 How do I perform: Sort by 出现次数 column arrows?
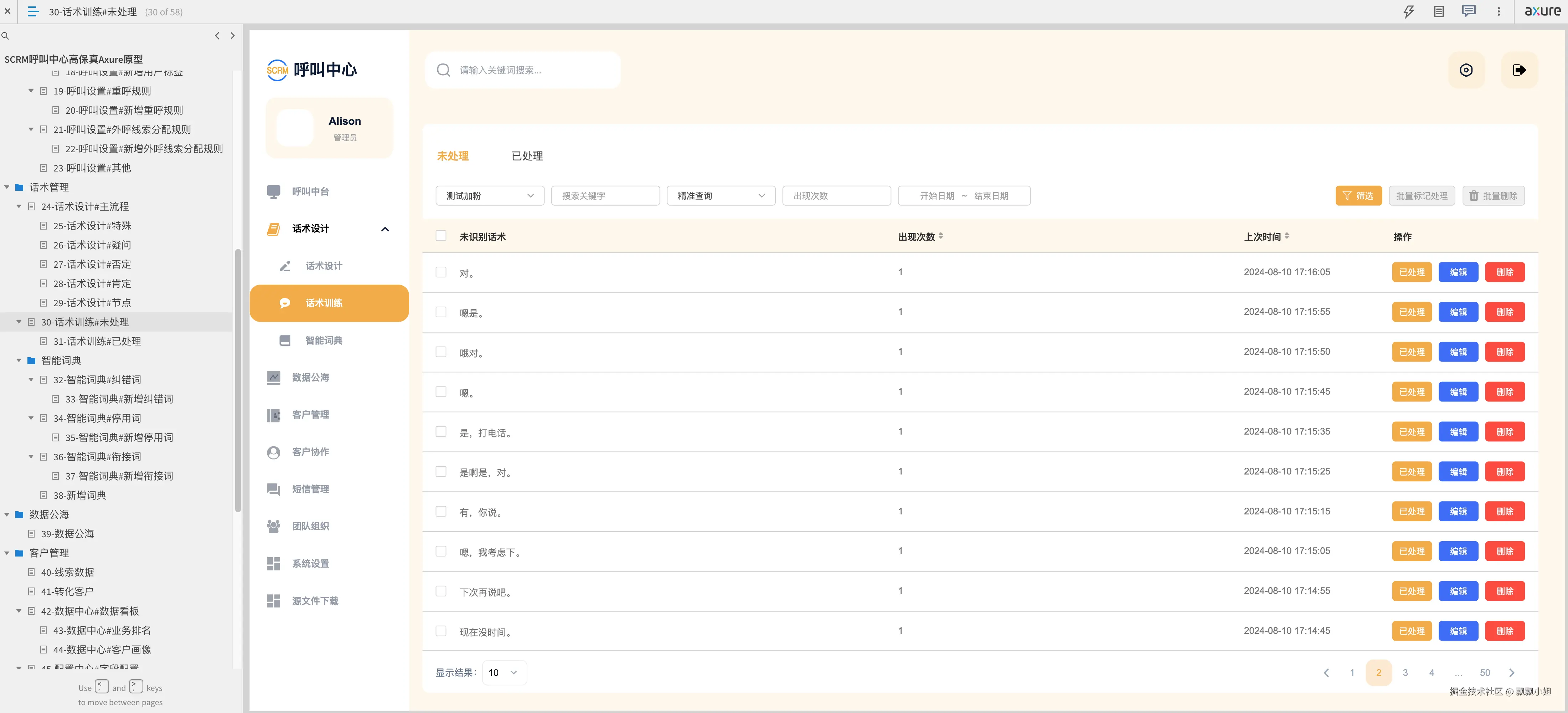click(940, 236)
